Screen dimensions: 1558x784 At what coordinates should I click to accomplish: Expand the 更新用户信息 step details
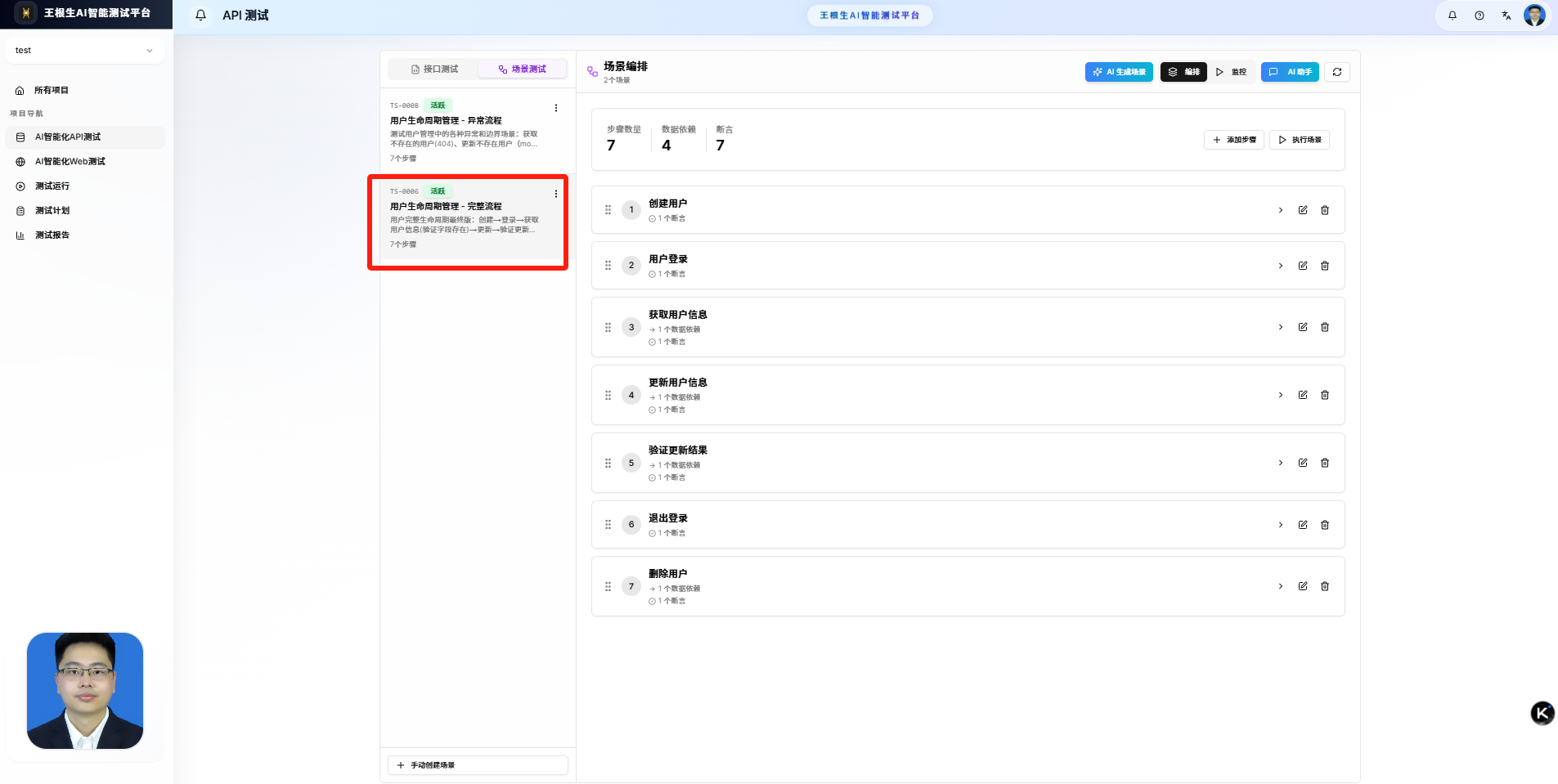coord(1281,395)
